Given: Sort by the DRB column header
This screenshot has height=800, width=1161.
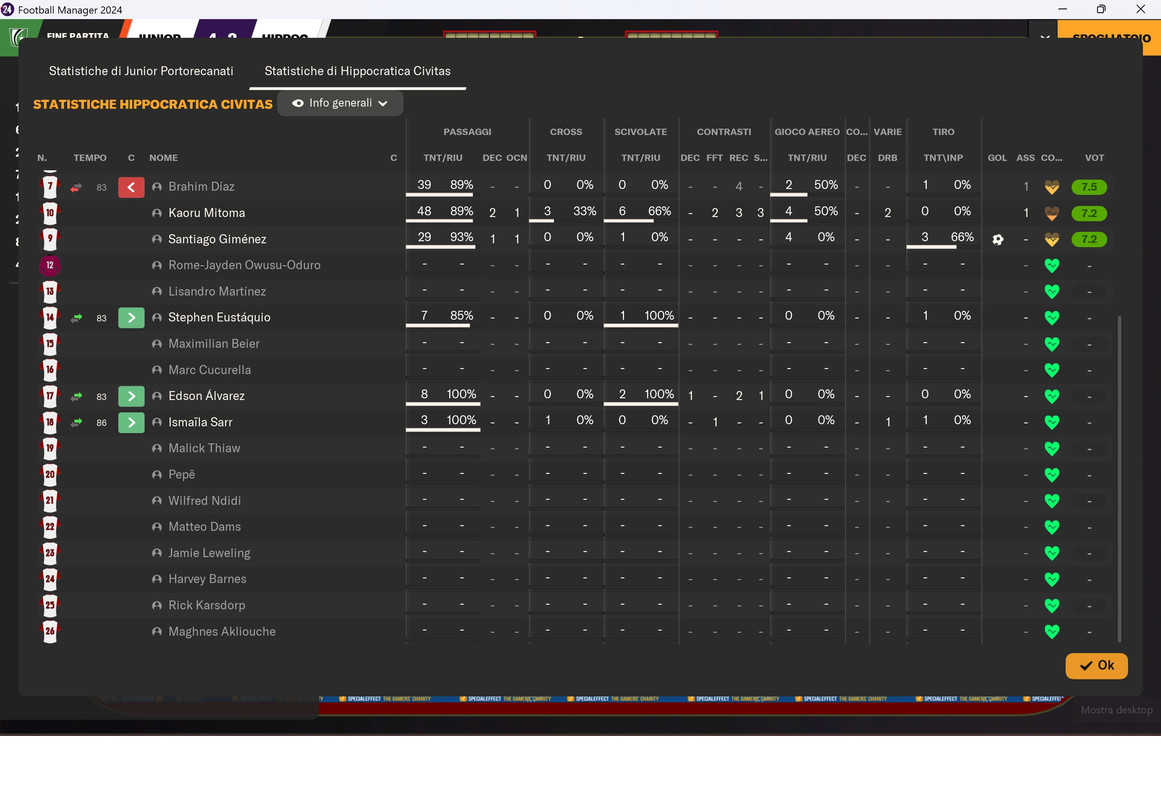Looking at the screenshot, I should point(888,158).
